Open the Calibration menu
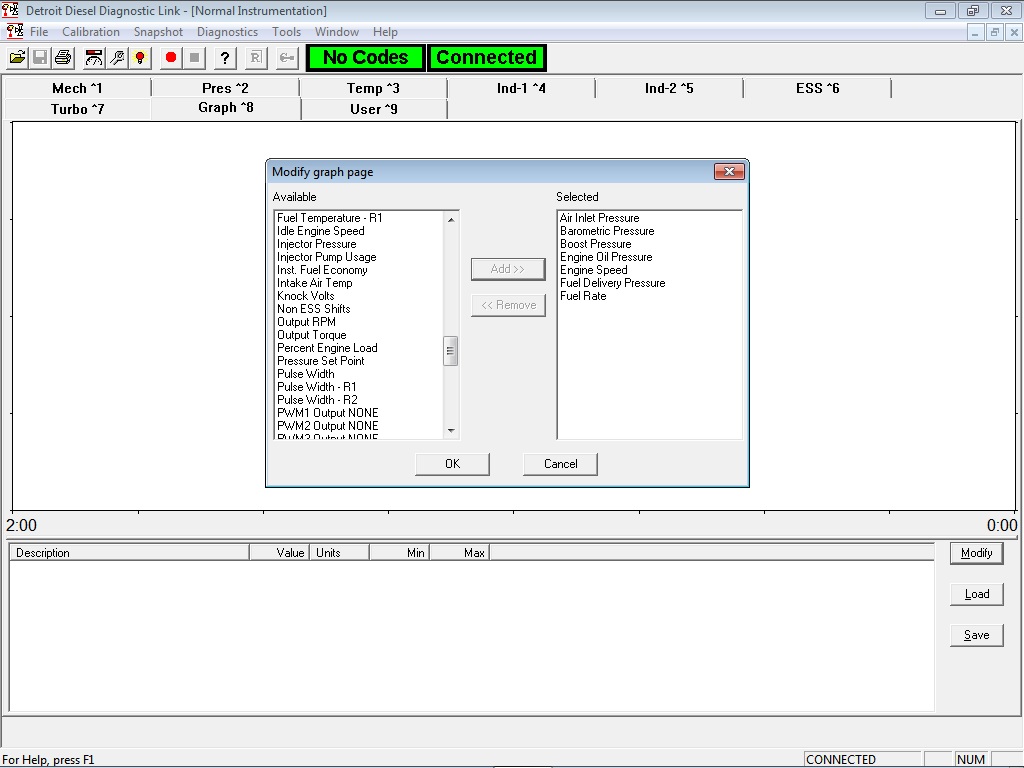 [91, 31]
